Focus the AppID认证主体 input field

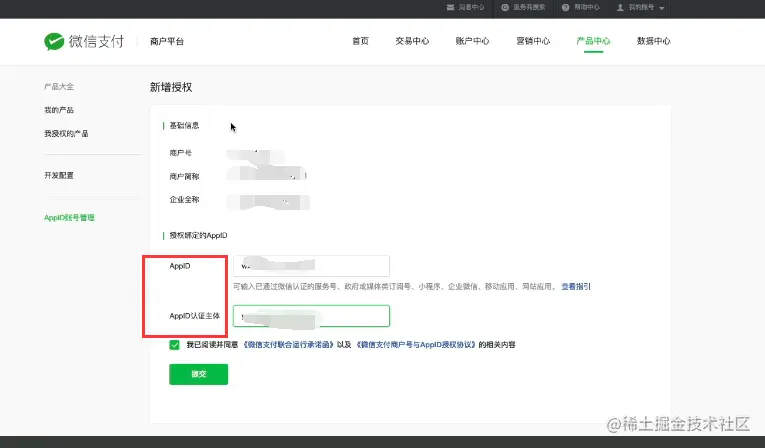click(311, 316)
